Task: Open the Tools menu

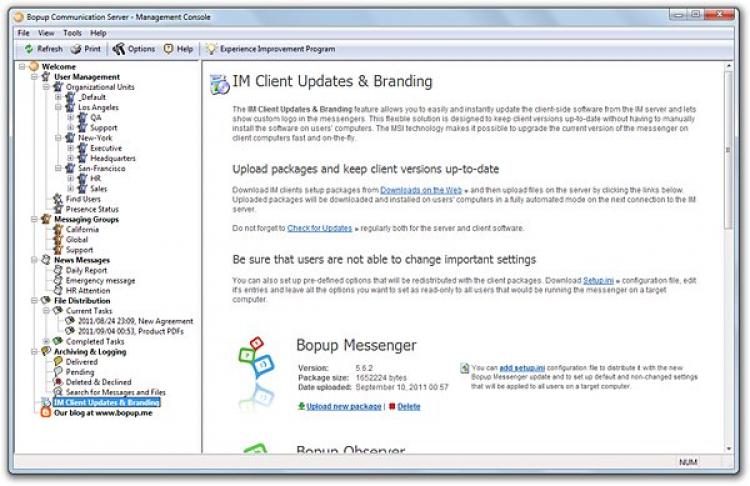Action: point(72,33)
